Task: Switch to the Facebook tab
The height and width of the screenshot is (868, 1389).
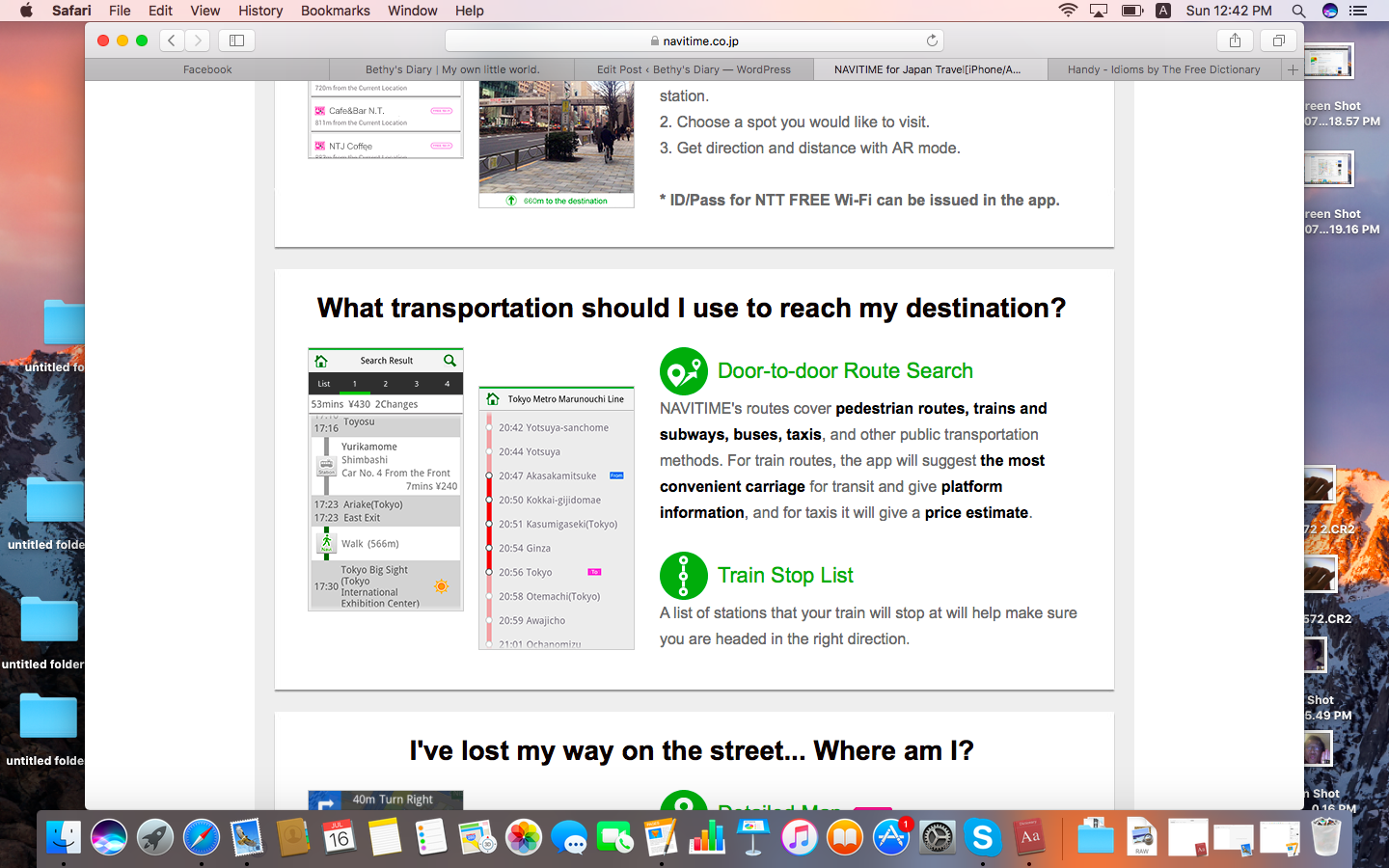Action: click(207, 69)
